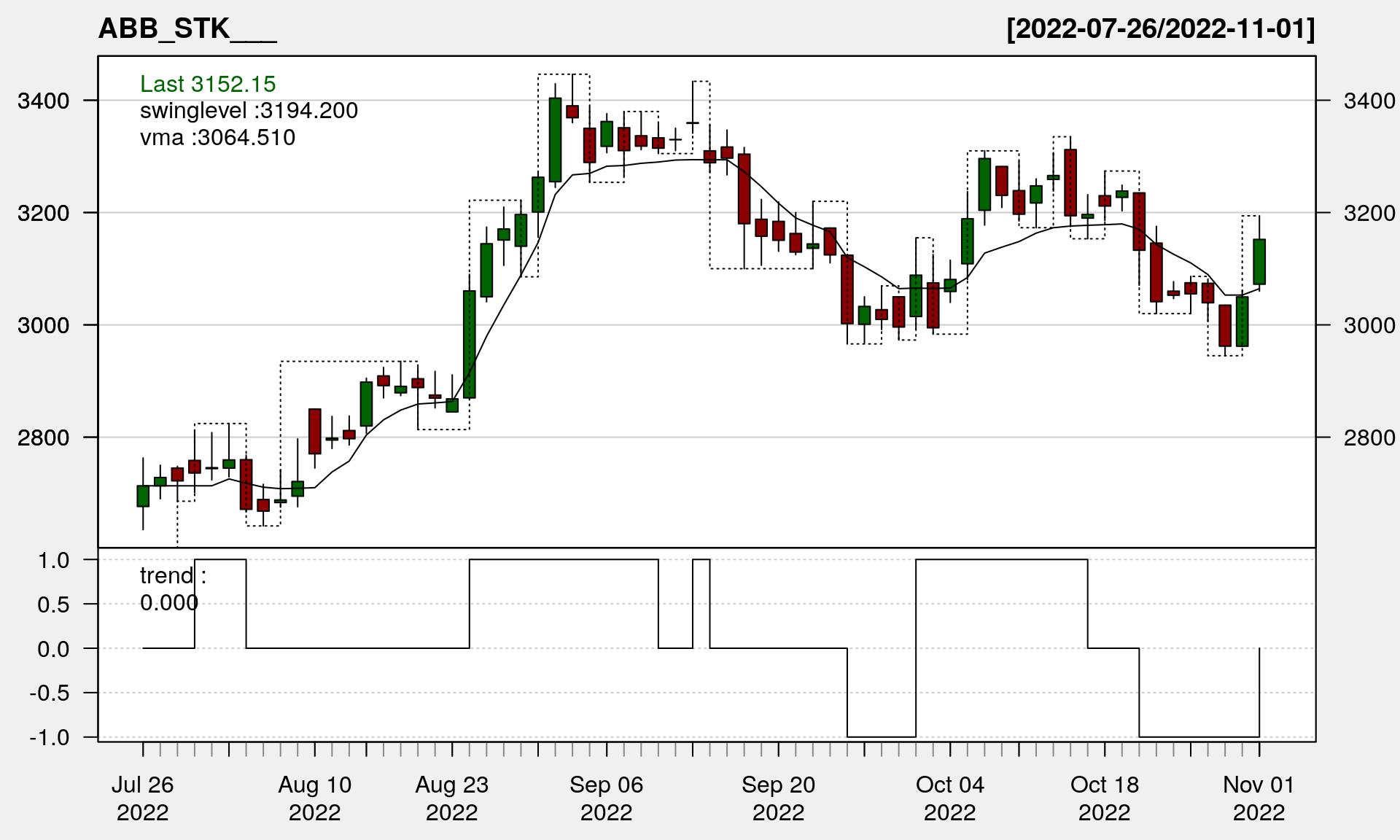The height and width of the screenshot is (840, 1400).
Task: Click the green Last 3152.15 label
Action: click(x=208, y=84)
